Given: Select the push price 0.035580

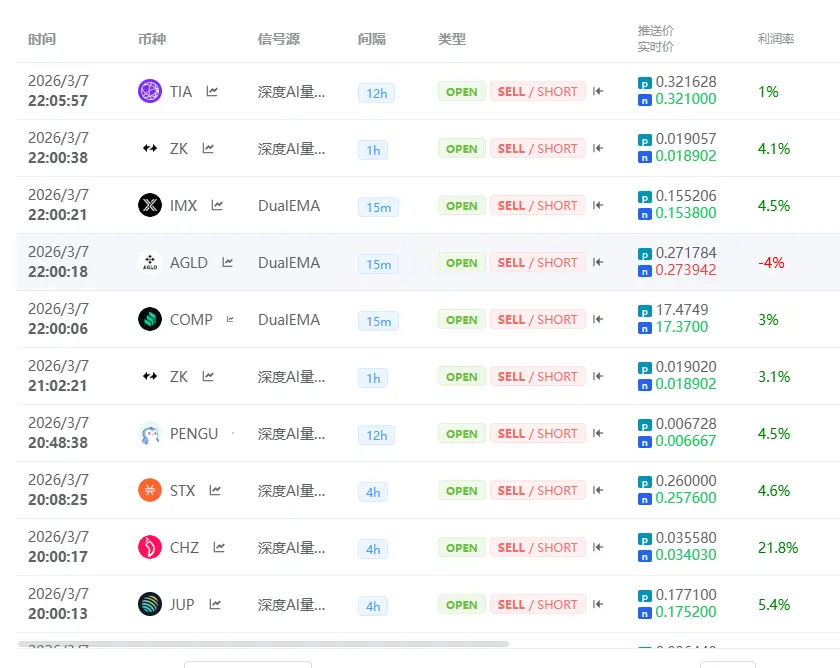Looking at the screenshot, I should pyautogui.click(x=686, y=538).
